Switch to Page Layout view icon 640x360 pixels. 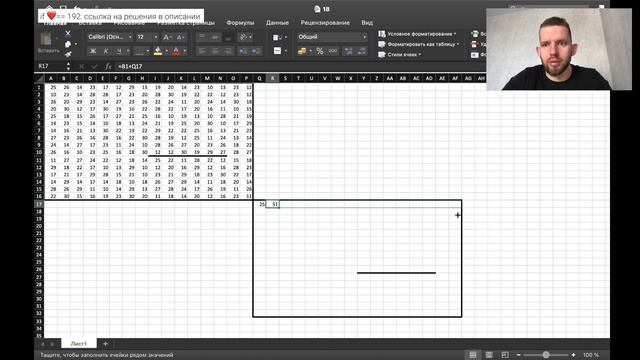click(489, 355)
